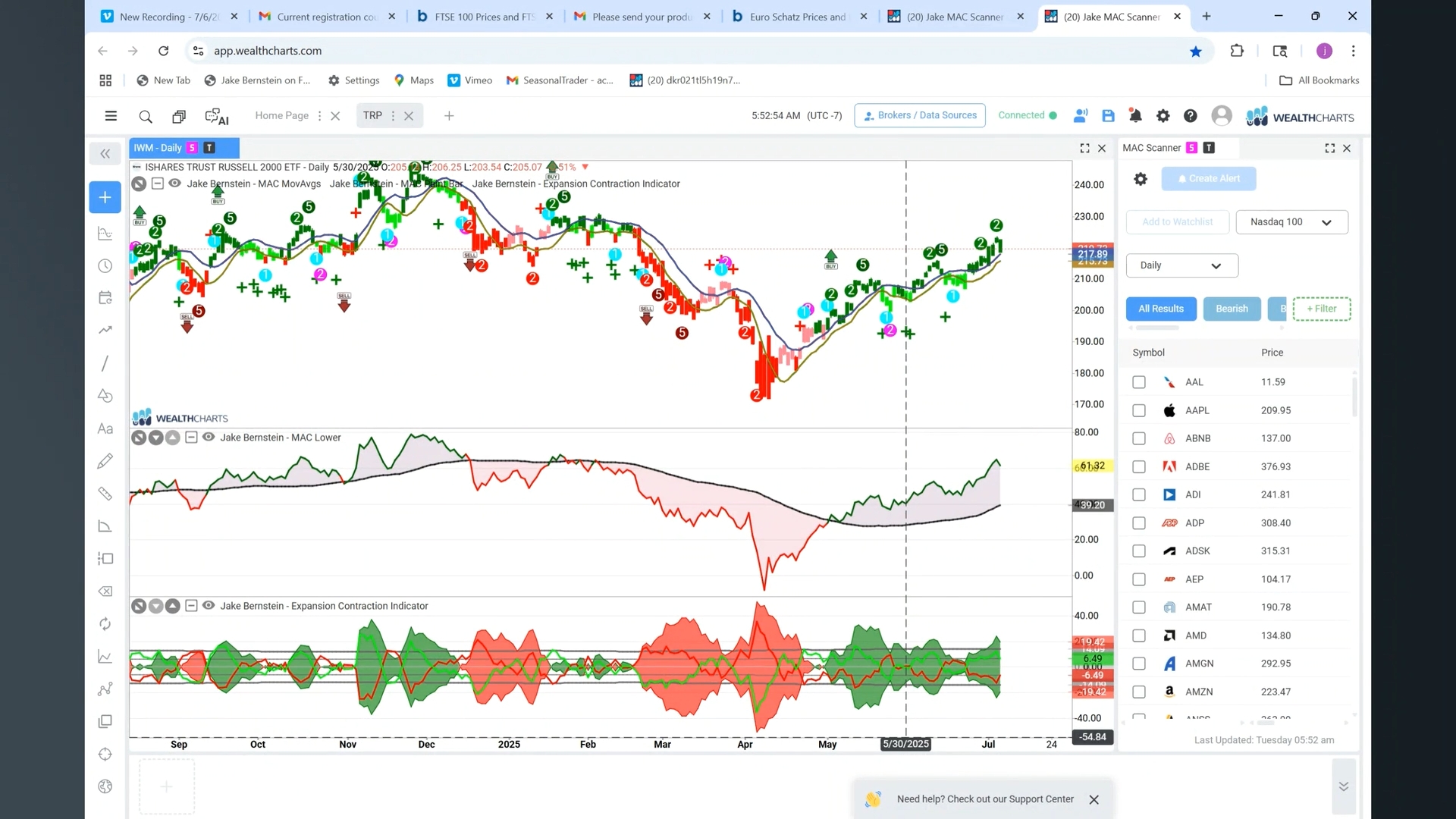
Task: Close the MAC Scanner panel
Action: click(x=1347, y=149)
